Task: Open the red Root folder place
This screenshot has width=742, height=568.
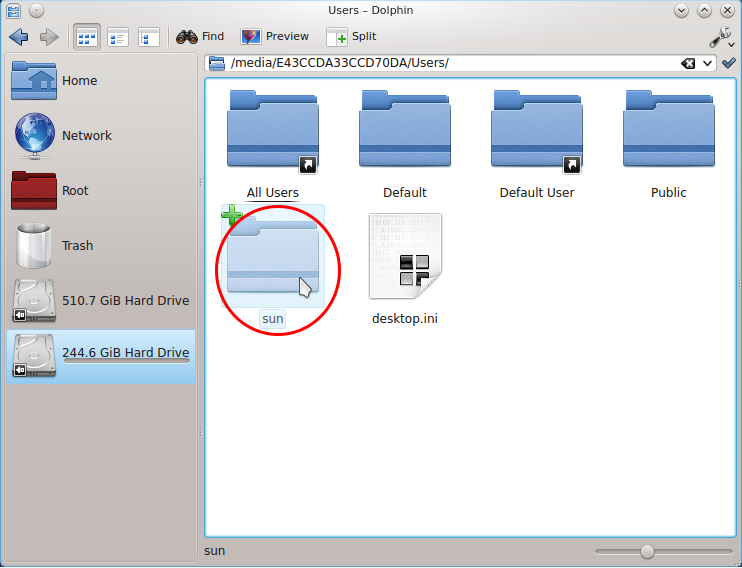Action: 101,190
